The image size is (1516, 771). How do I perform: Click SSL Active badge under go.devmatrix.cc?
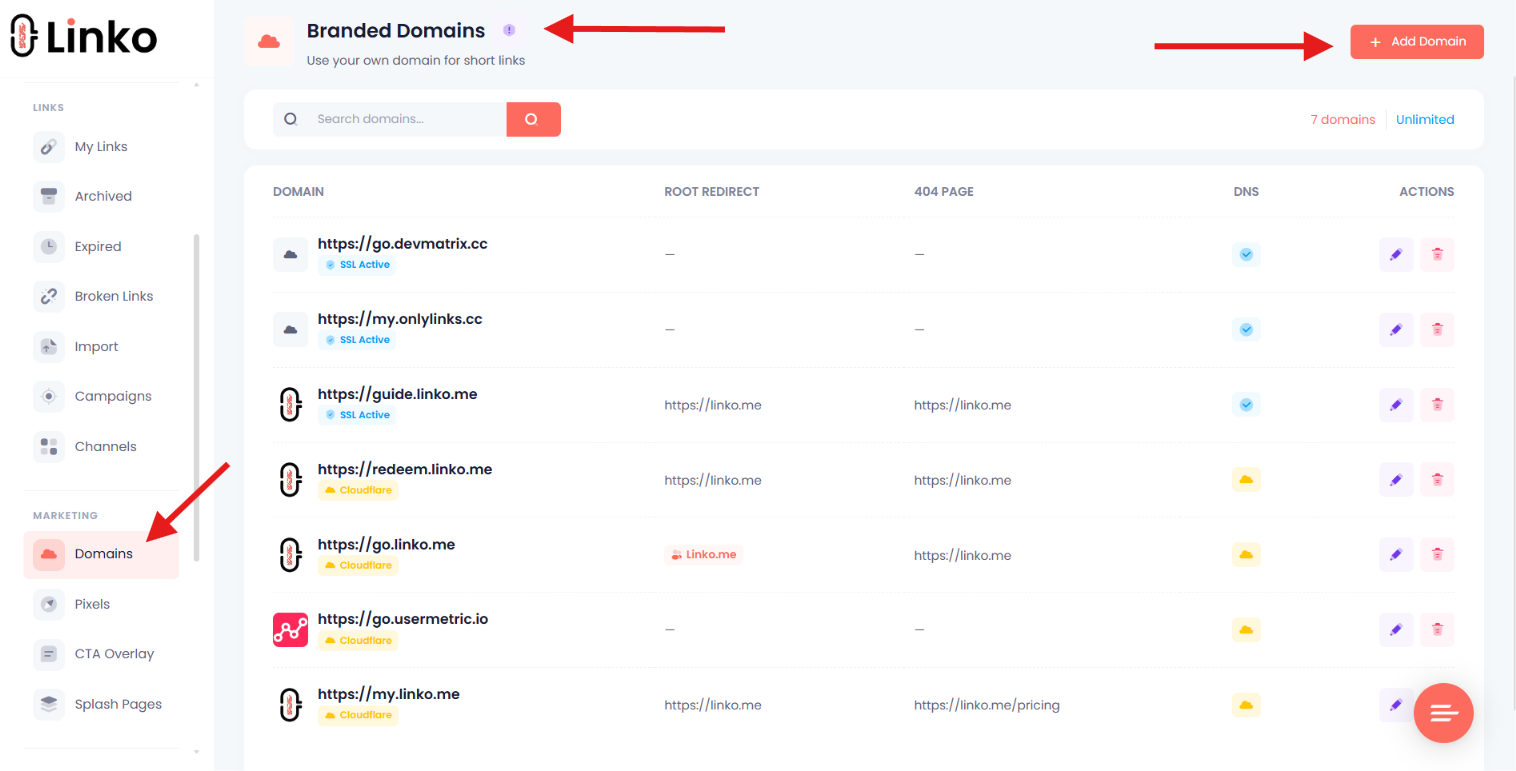point(357,265)
